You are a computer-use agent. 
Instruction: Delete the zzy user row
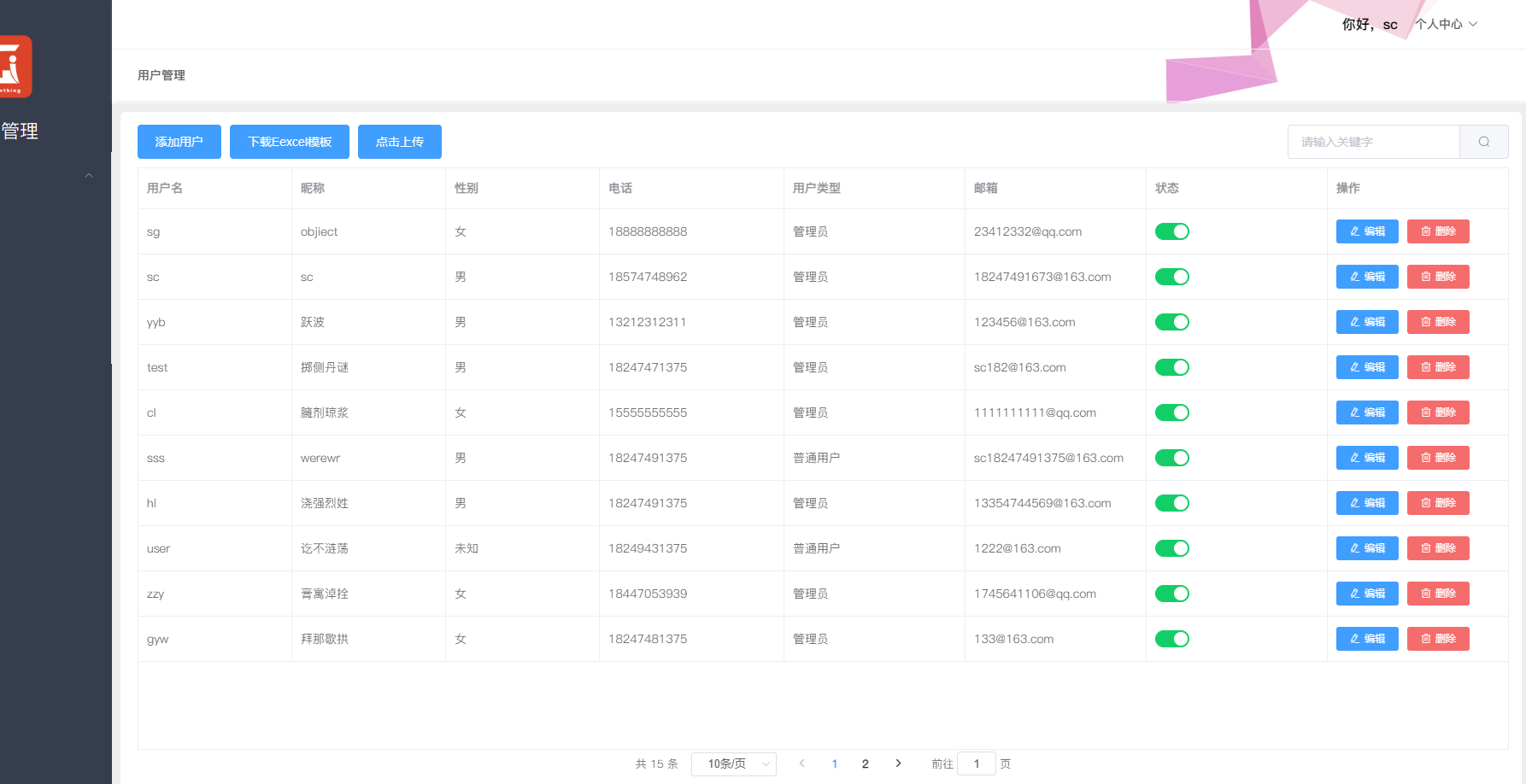click(x=1438, y=594)
